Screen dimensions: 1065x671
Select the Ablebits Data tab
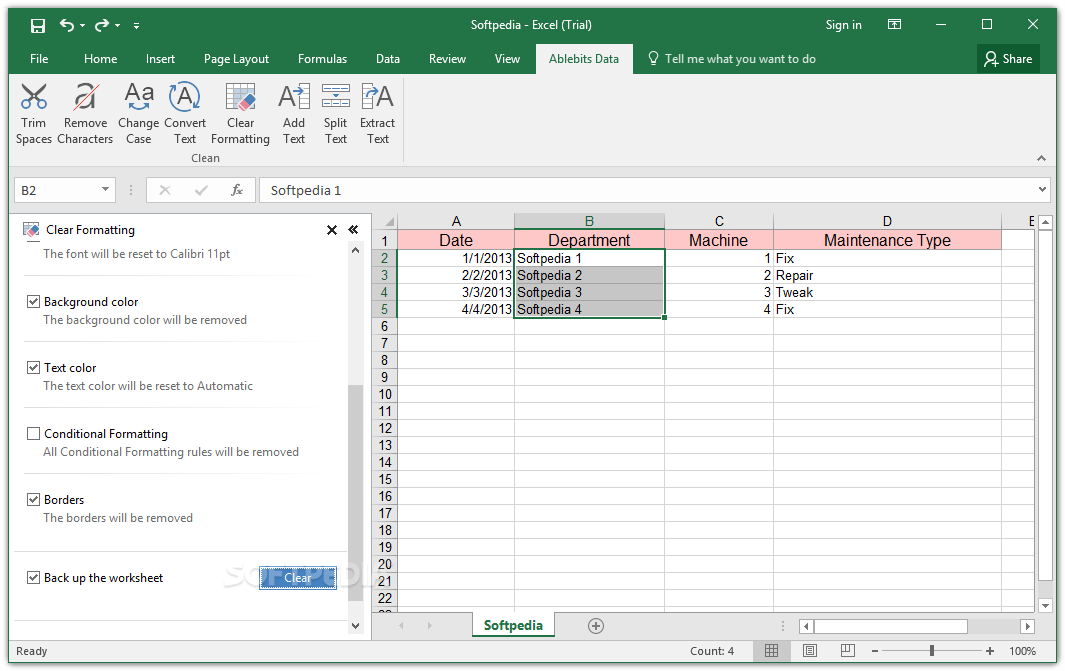pos(584,59)
